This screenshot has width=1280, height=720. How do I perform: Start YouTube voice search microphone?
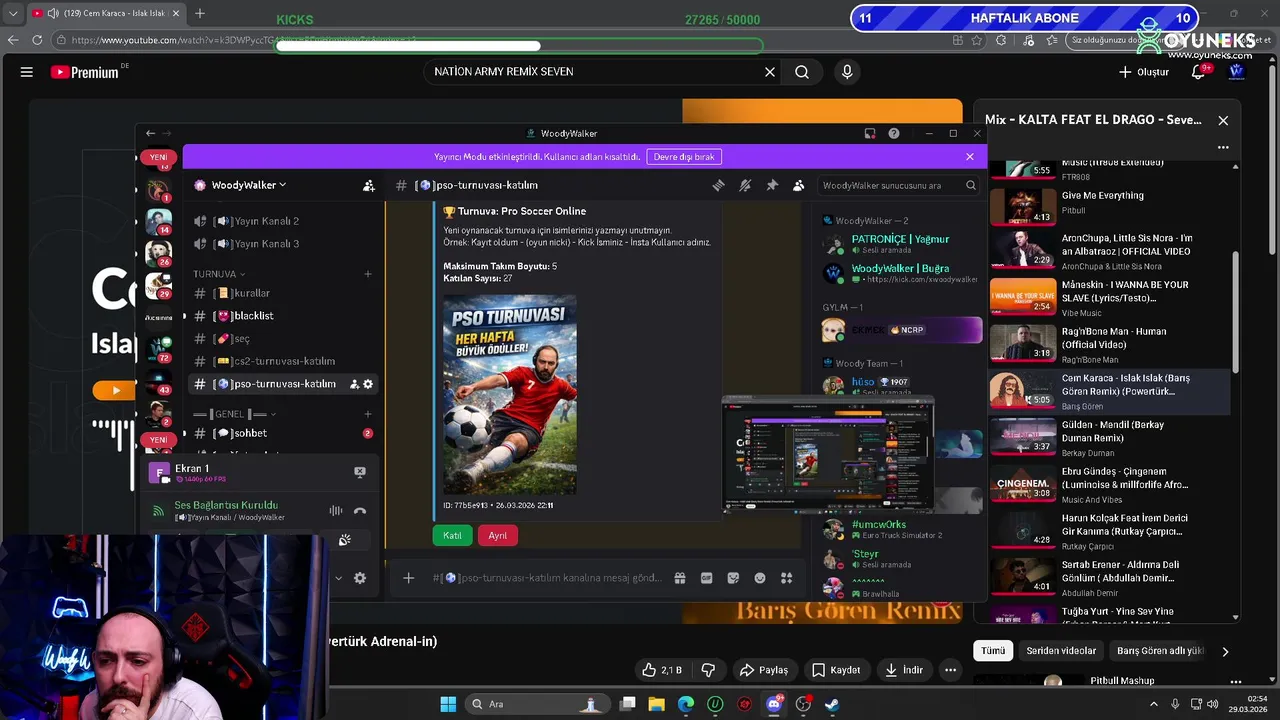tap(847, 72)
